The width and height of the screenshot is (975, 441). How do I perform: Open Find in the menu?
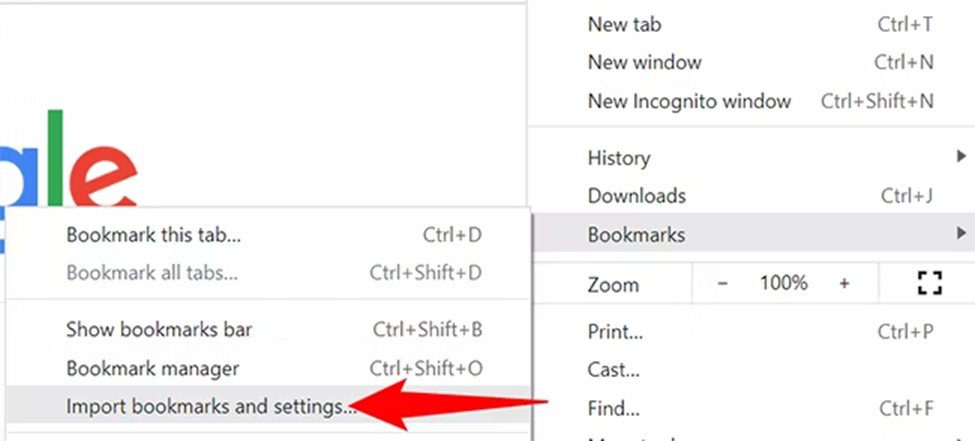[613, 407]
